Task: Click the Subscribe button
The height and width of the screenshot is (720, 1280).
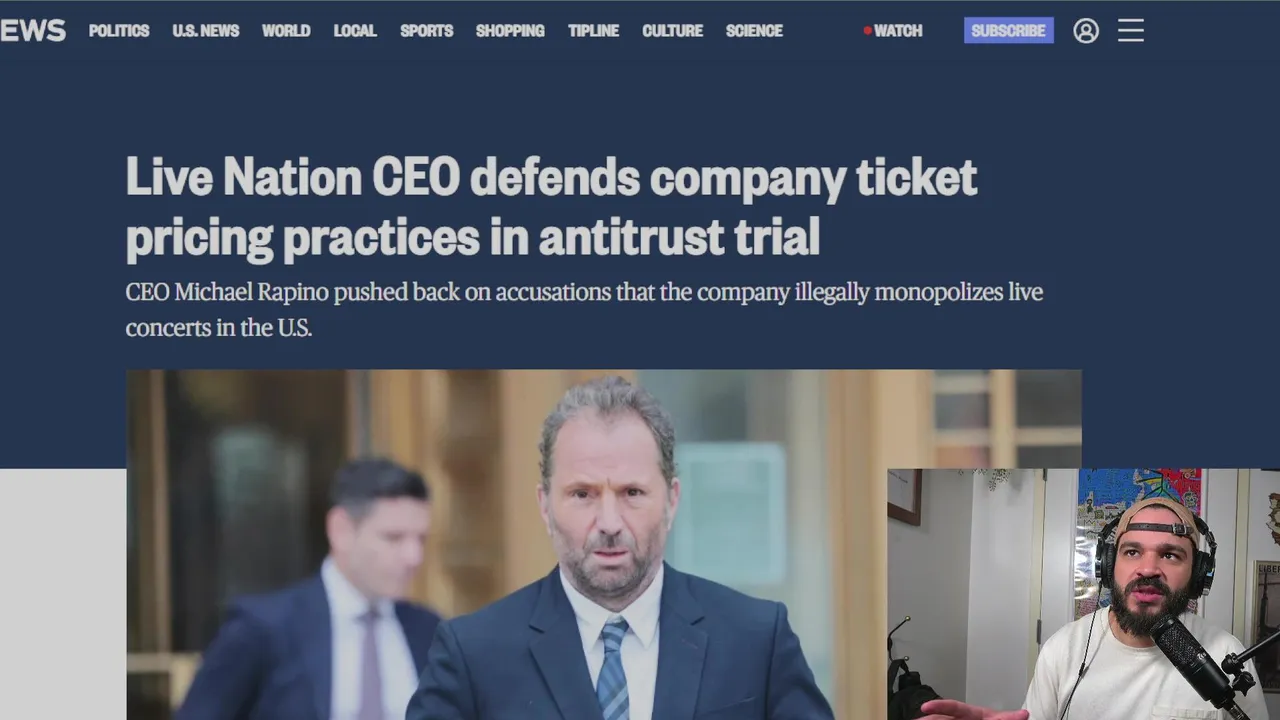Action: click(x=1008, y=31)
